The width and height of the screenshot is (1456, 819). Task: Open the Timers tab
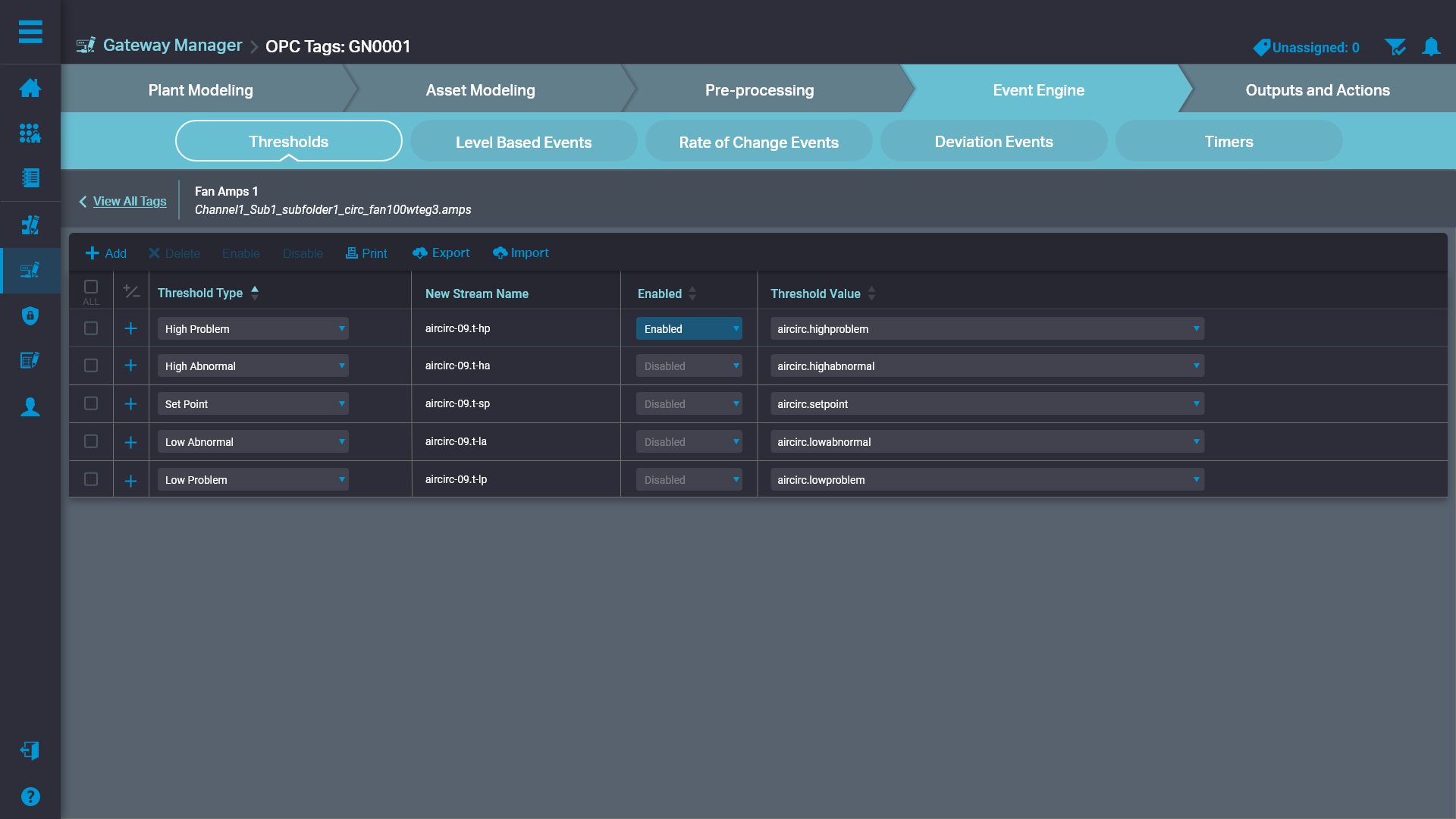pyautogui.click(x=1229, y=142)
